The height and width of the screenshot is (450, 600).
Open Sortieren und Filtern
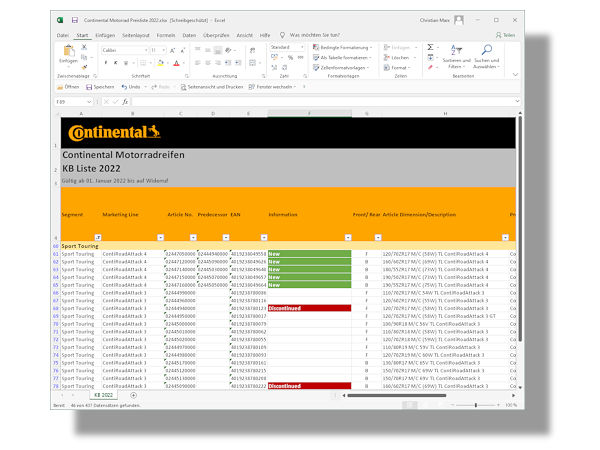[456, 57]
